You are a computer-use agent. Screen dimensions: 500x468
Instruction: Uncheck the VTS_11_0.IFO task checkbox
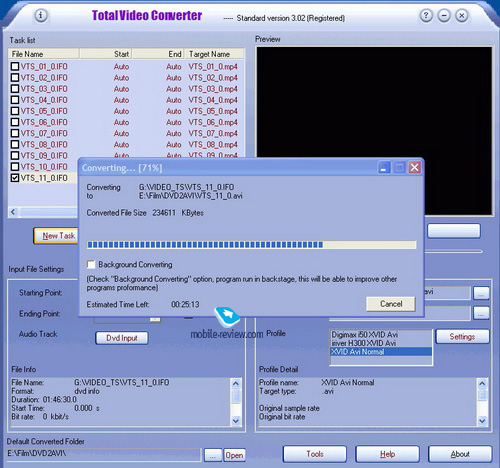15,178
